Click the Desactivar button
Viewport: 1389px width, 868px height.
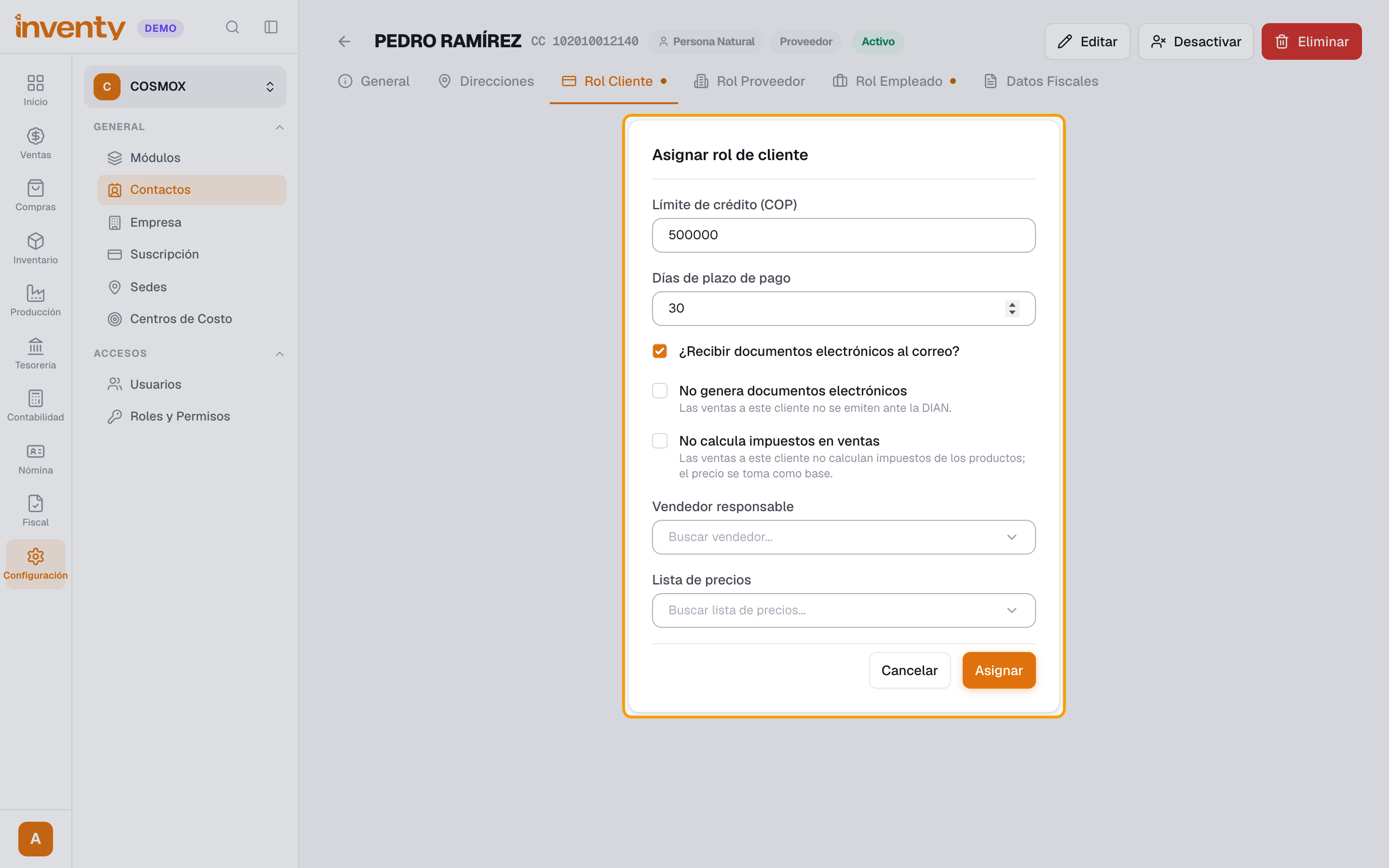pyautogui.click(x=1196, y=41)
